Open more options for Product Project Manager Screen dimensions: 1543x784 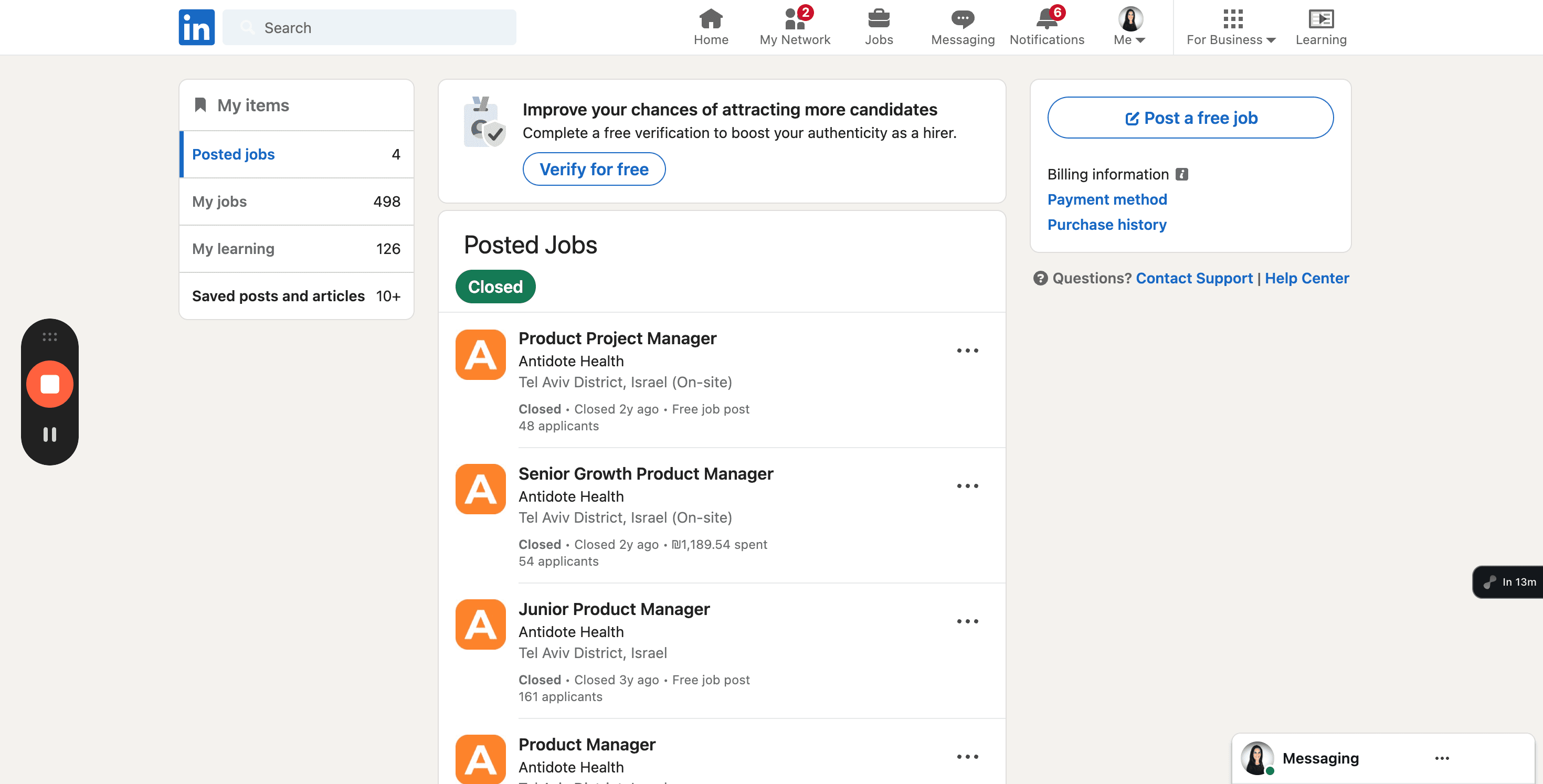click(967, 351)
